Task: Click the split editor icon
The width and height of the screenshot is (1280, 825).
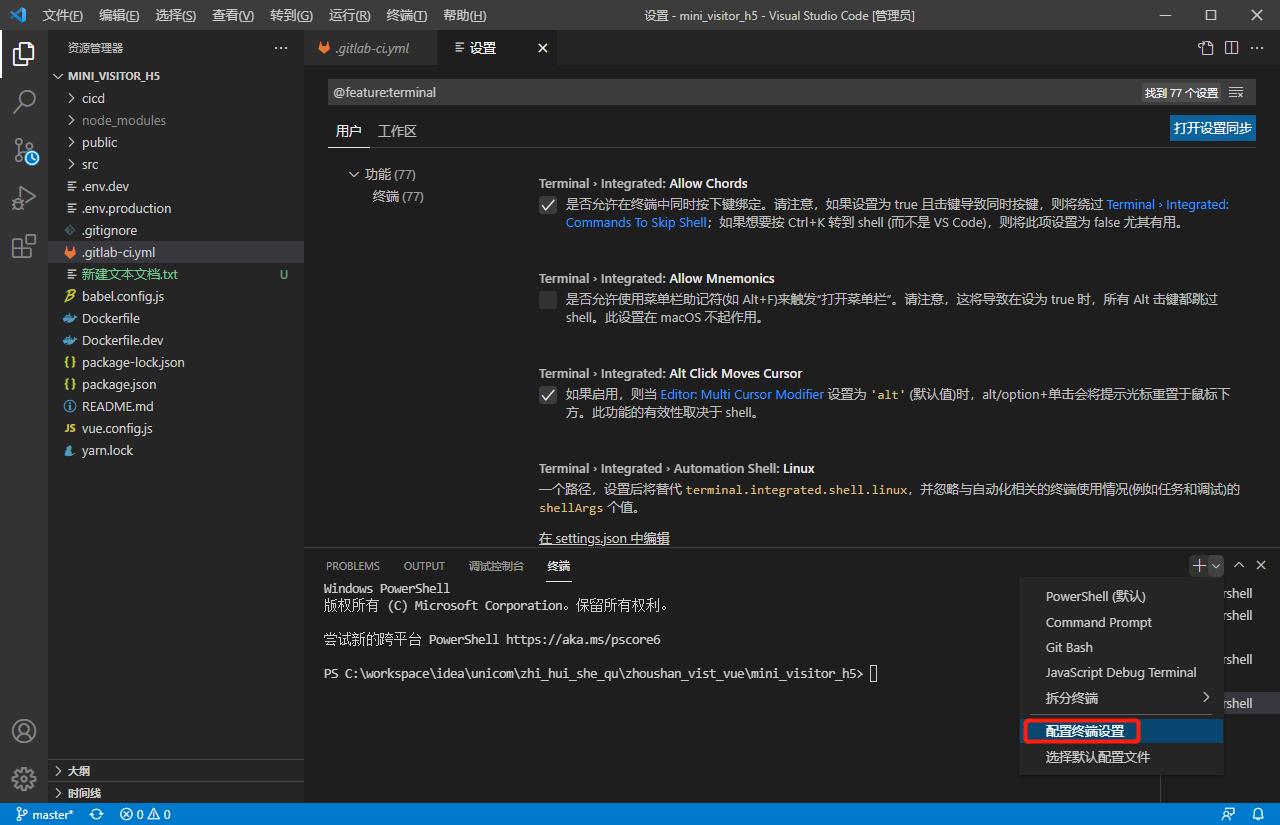Action: [1231, 48]
